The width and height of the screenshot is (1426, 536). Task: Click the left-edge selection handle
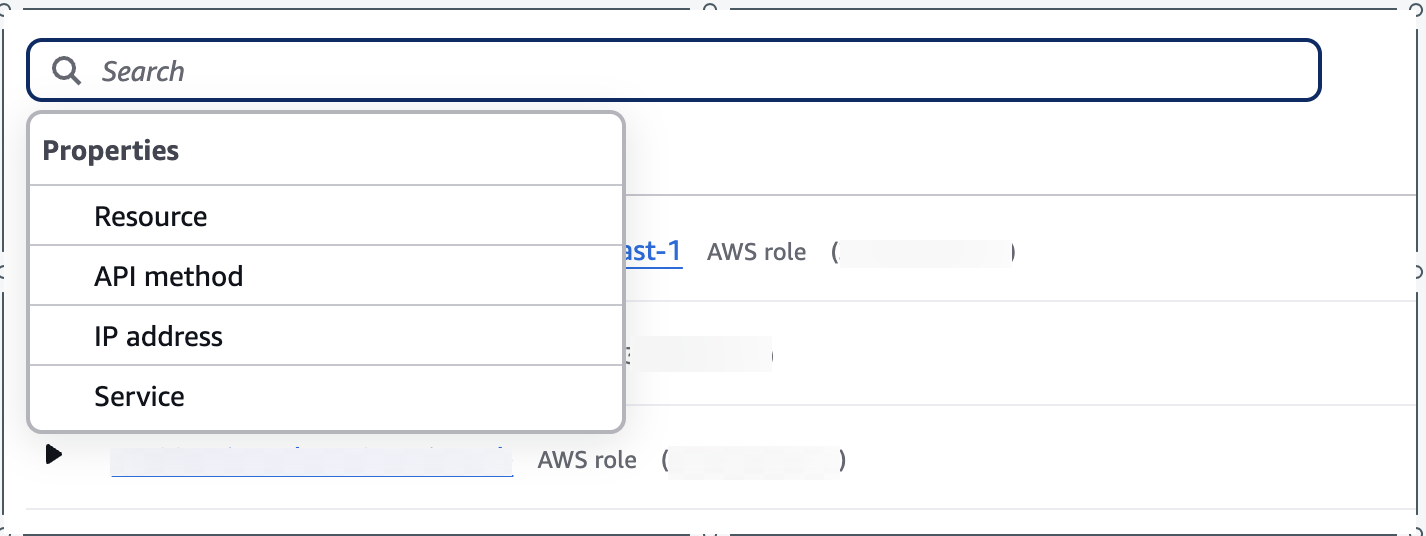tap(4, 270)
